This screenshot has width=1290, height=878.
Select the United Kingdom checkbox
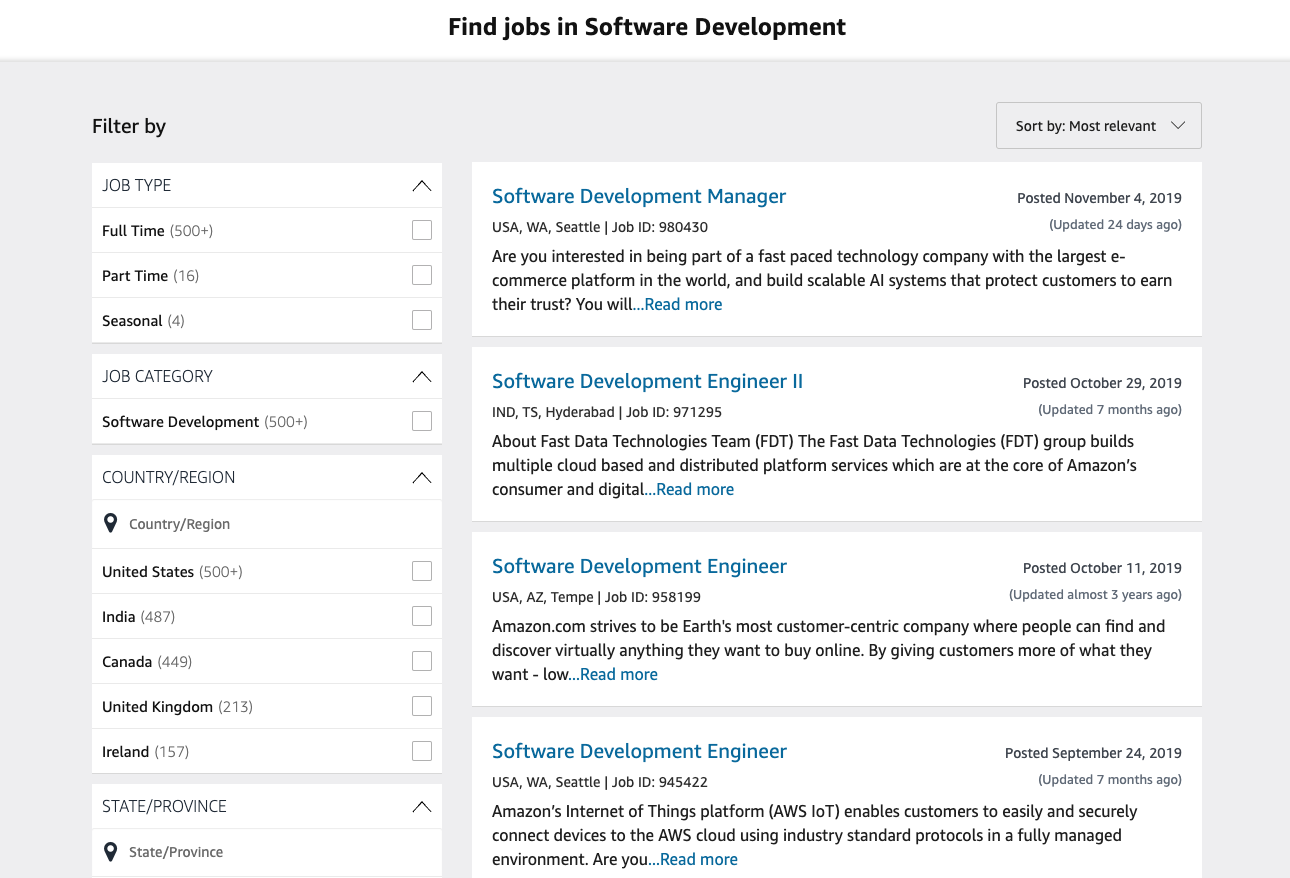pos(422,707)
